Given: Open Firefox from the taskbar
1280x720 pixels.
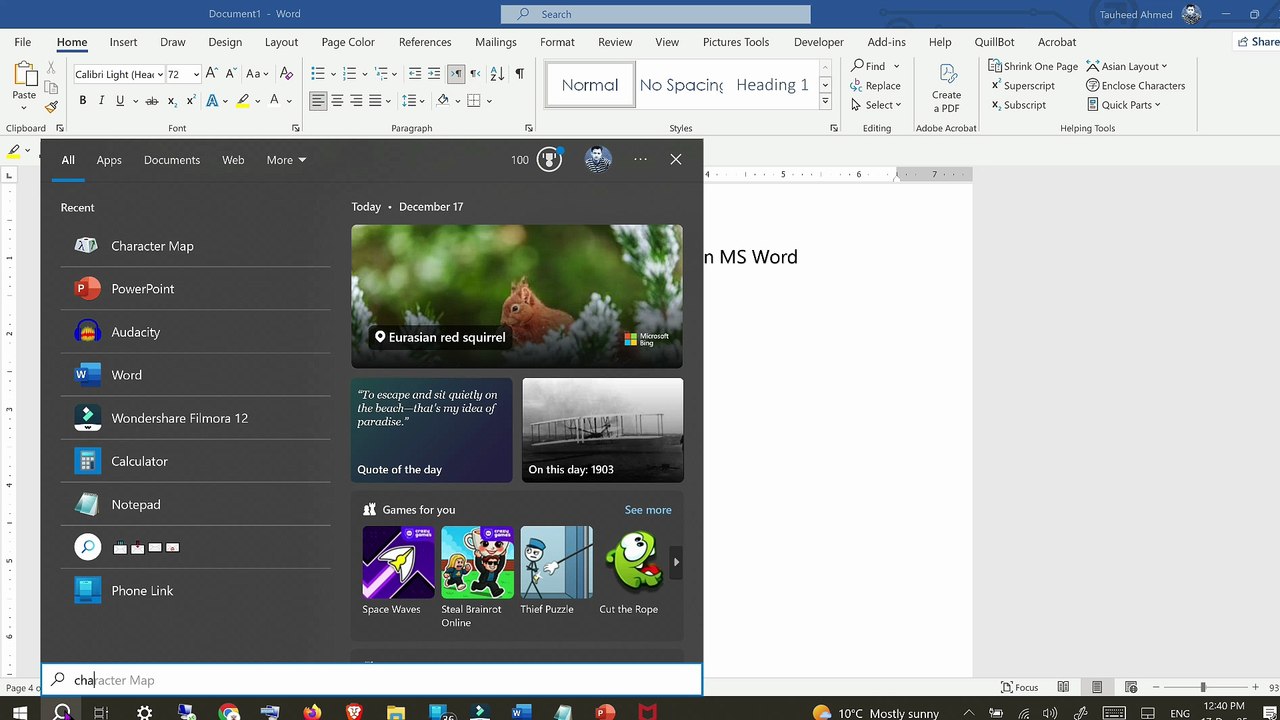Looking at the screenshot, I should 312,713.
